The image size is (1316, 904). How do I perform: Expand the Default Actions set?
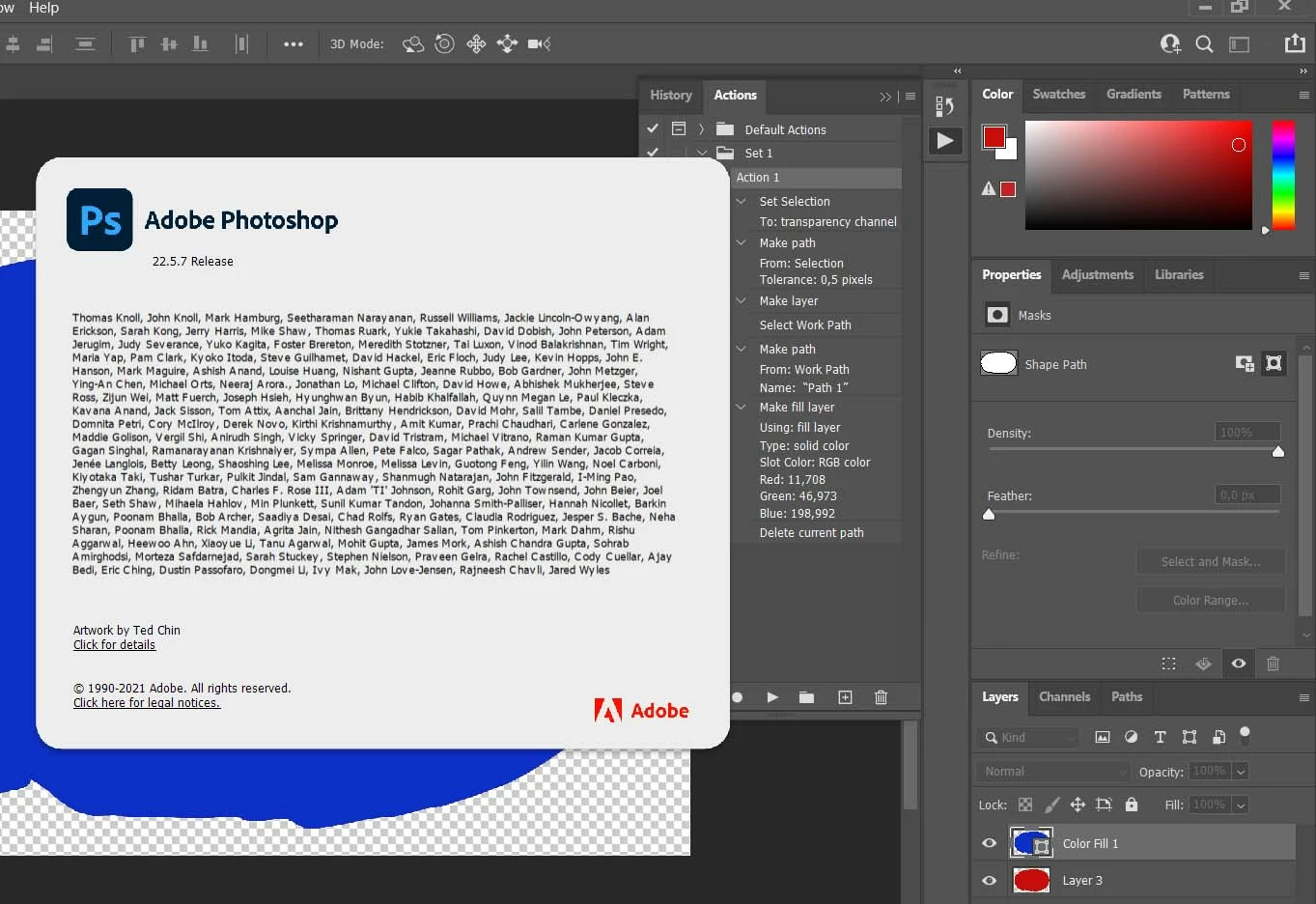pyautogui.click(x=702, y=129)
